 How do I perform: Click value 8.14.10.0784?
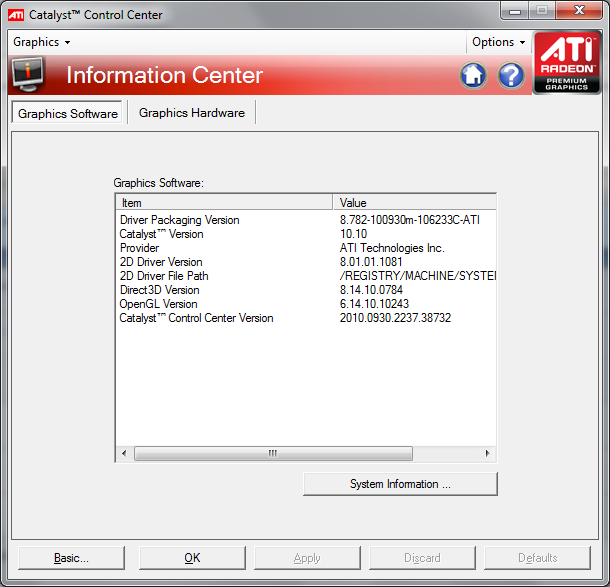tap(371, 290)
